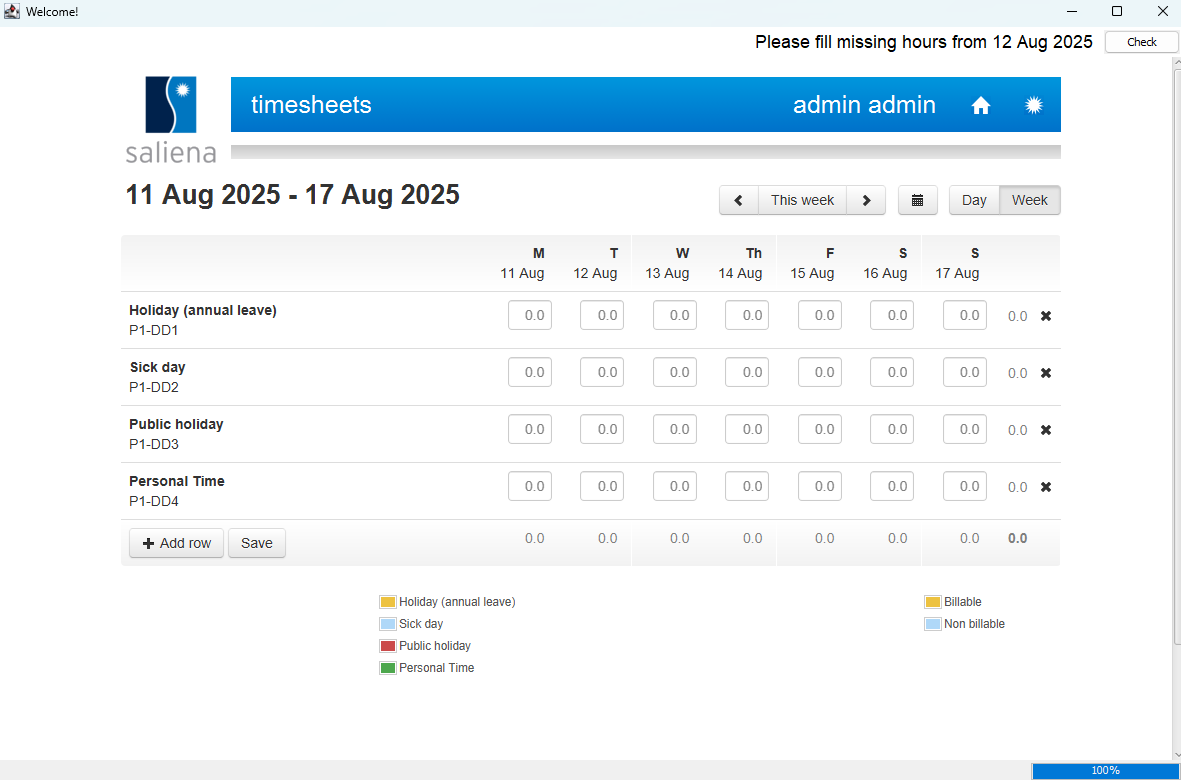Click the sun-shaped settings icon in header
Screen dimensions: 1181x780
click(1034, 105)
